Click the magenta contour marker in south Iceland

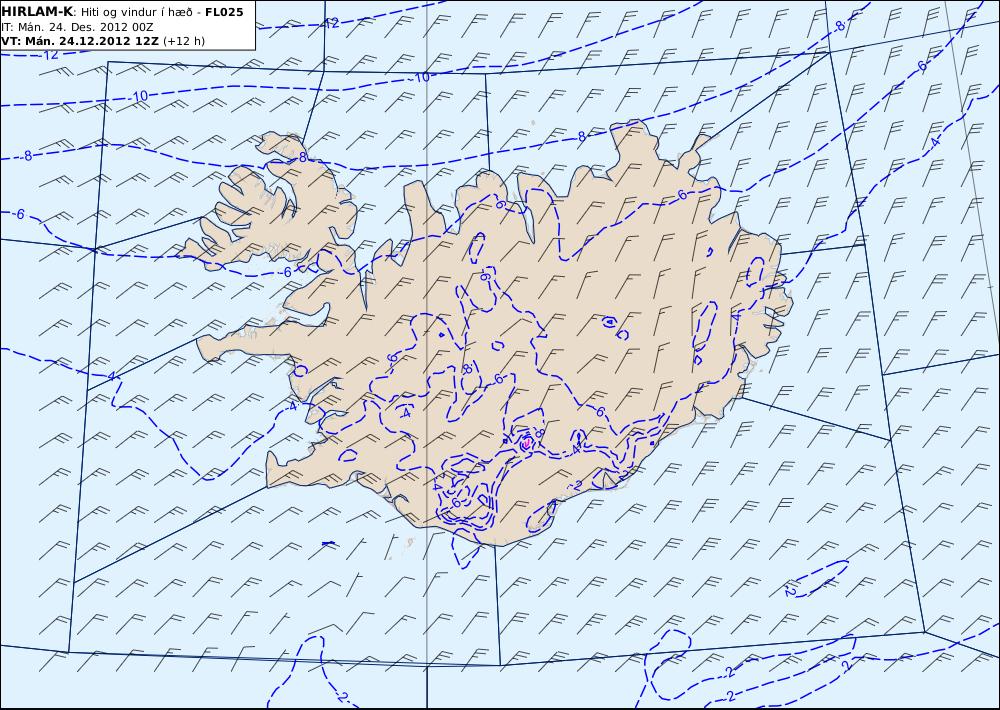tap(527, 443)
